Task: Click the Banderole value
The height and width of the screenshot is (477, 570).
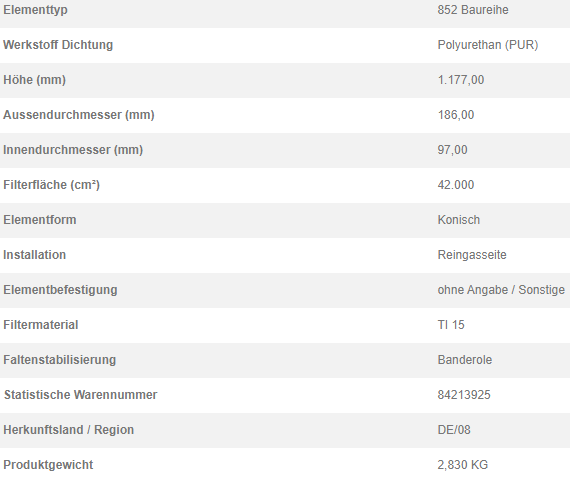Action: [465, 360]
